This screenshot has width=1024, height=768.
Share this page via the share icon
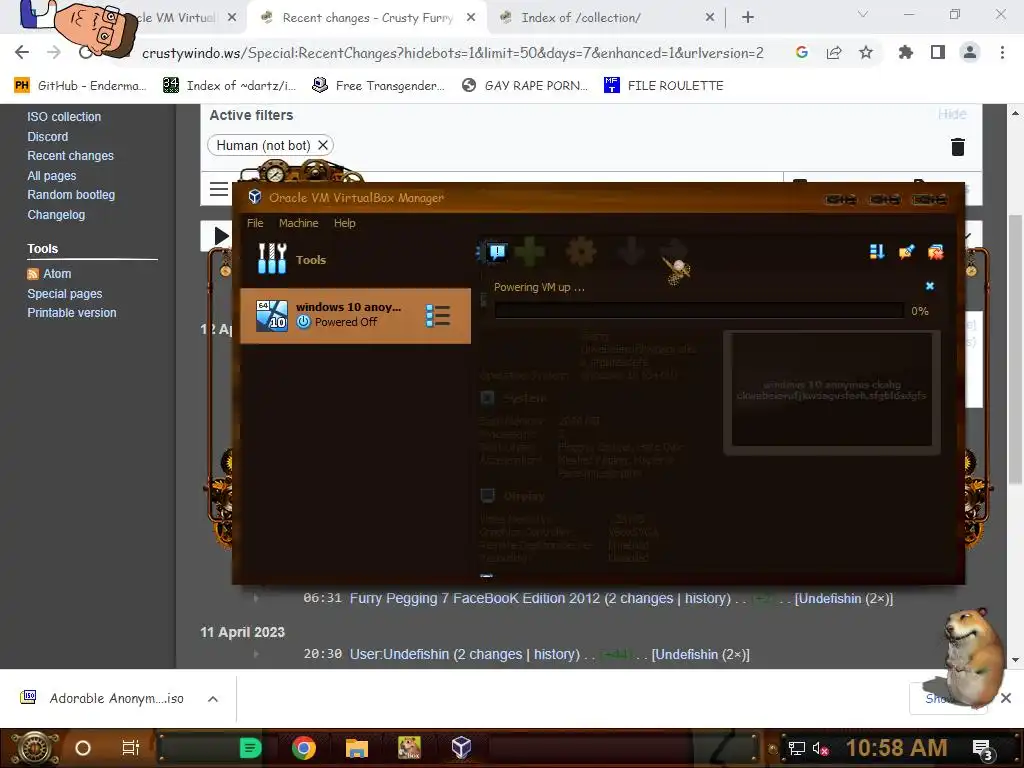pos(834,52)
